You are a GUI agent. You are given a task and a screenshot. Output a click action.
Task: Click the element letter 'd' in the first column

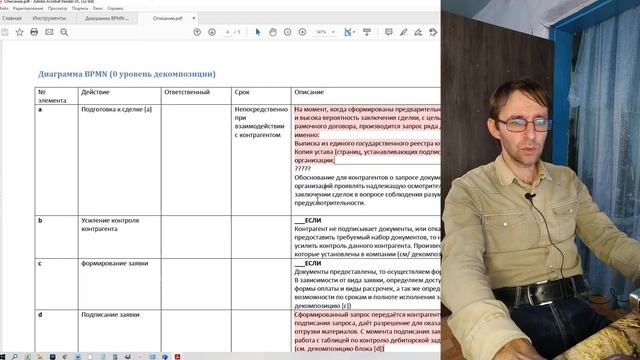pyautogui.click(x=40, y=315)
